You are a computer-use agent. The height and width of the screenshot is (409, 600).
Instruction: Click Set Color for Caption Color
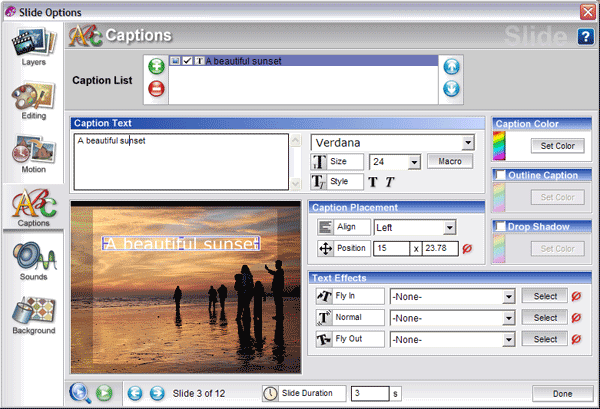(x=558, y=146)
